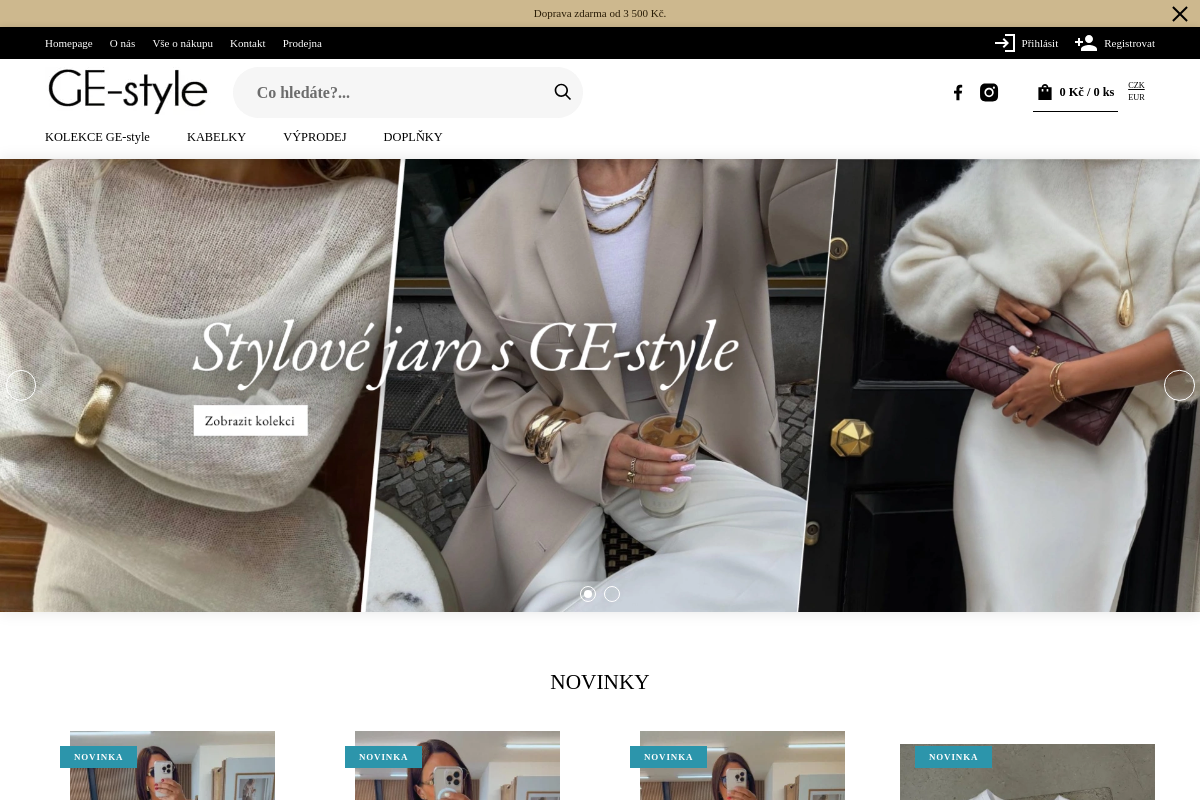The height and width of the screenshot is (800, 1200).
Task: Click the login arrow icon beside Přihlásit
Action: 1005,43
